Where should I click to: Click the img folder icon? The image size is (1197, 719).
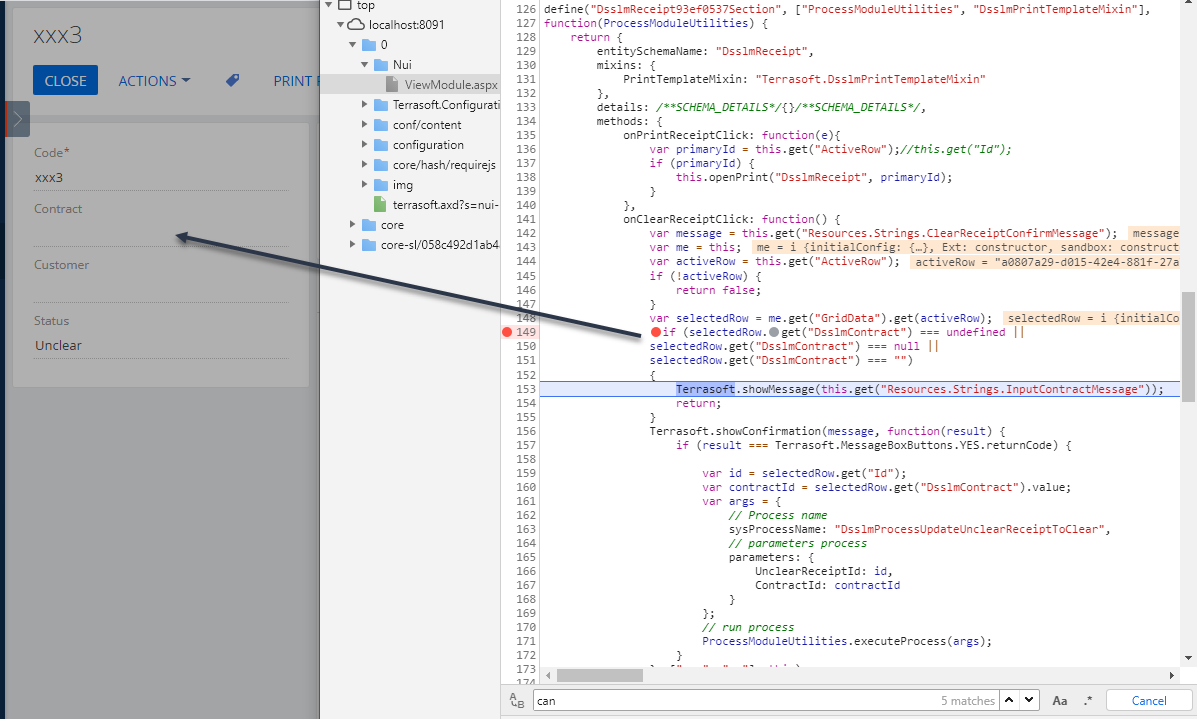pyautogui.click(x=381, y=185)
